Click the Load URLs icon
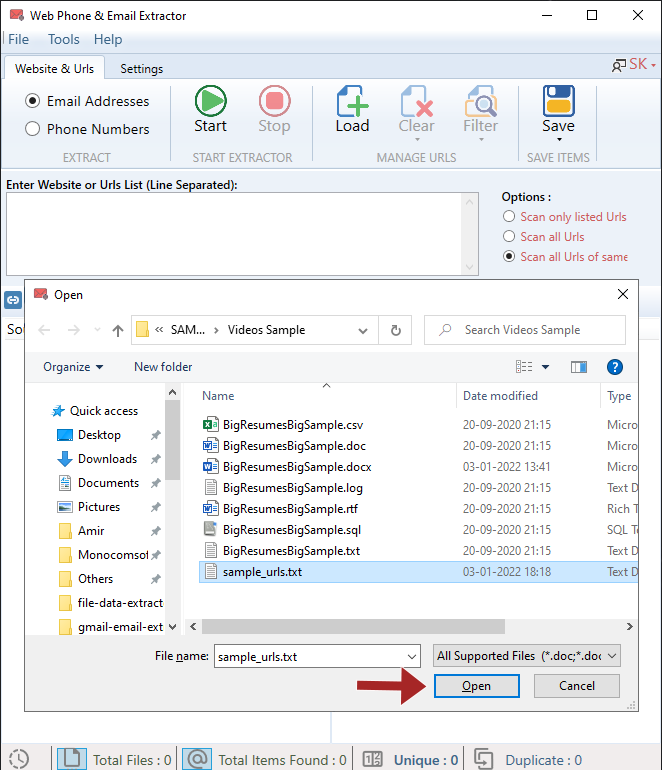 pyautogui.click(x=353, y=101)
